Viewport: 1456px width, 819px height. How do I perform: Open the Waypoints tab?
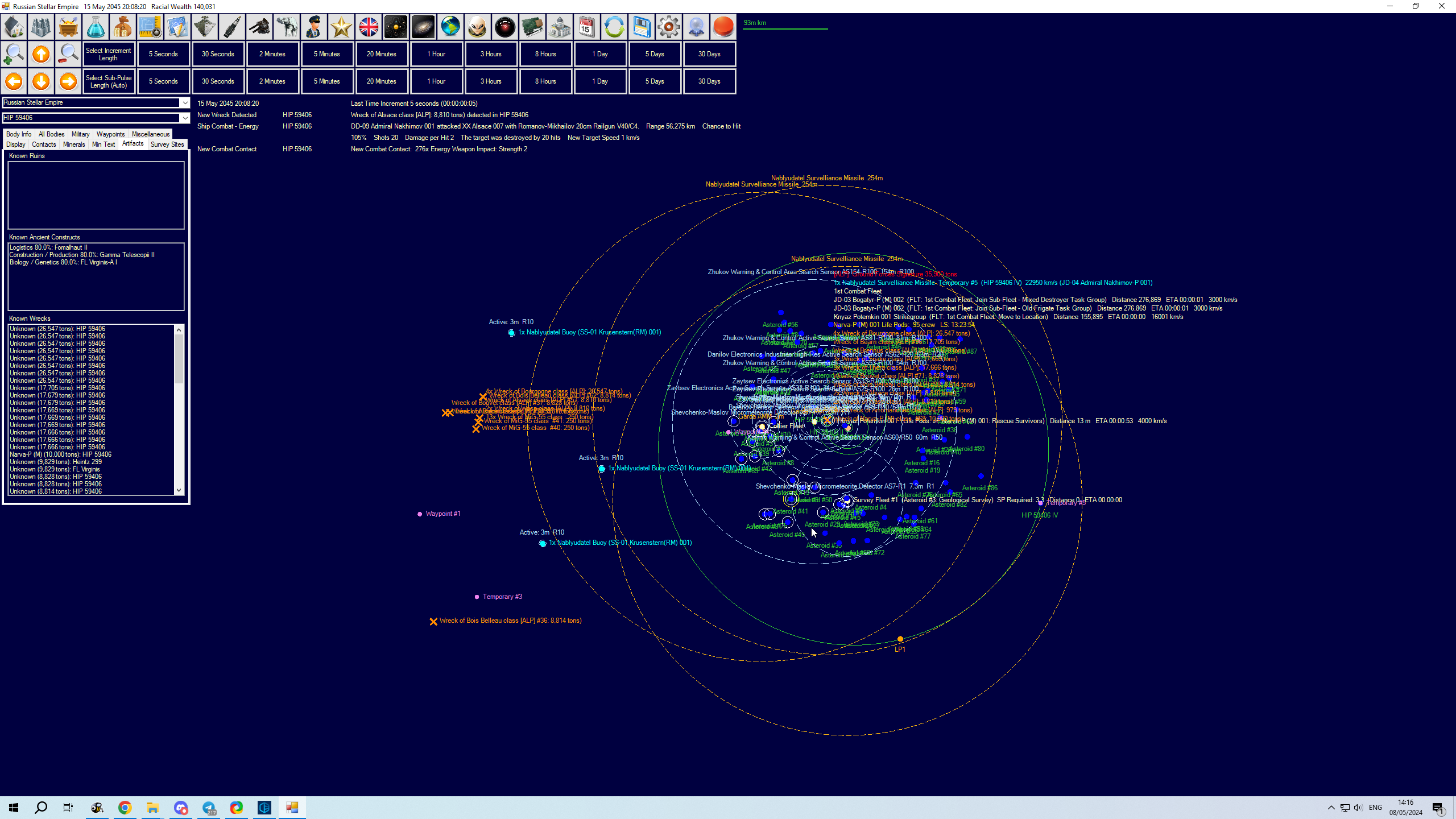[x=110, y=134]
